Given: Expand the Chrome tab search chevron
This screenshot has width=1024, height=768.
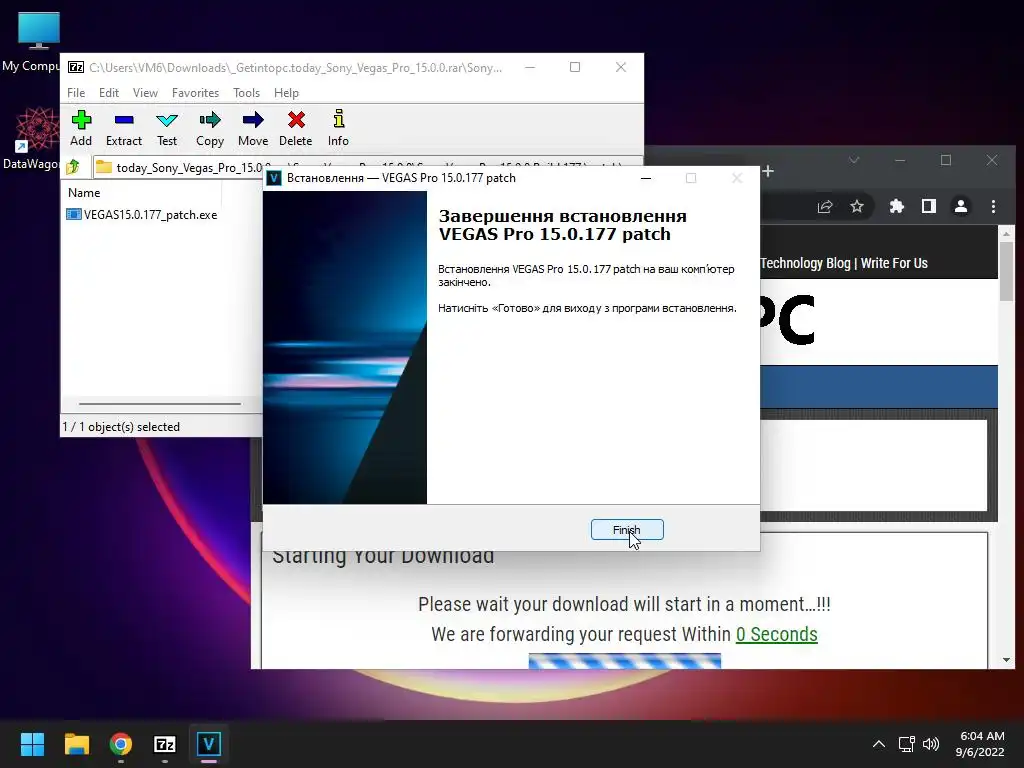Looking at the screenshot, I should (x=854, y=160).
